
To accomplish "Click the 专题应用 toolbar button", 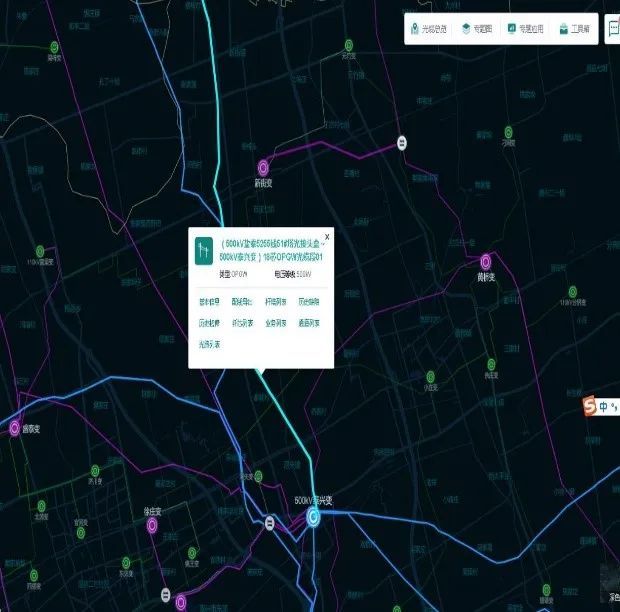I will (x=525, y=29).
